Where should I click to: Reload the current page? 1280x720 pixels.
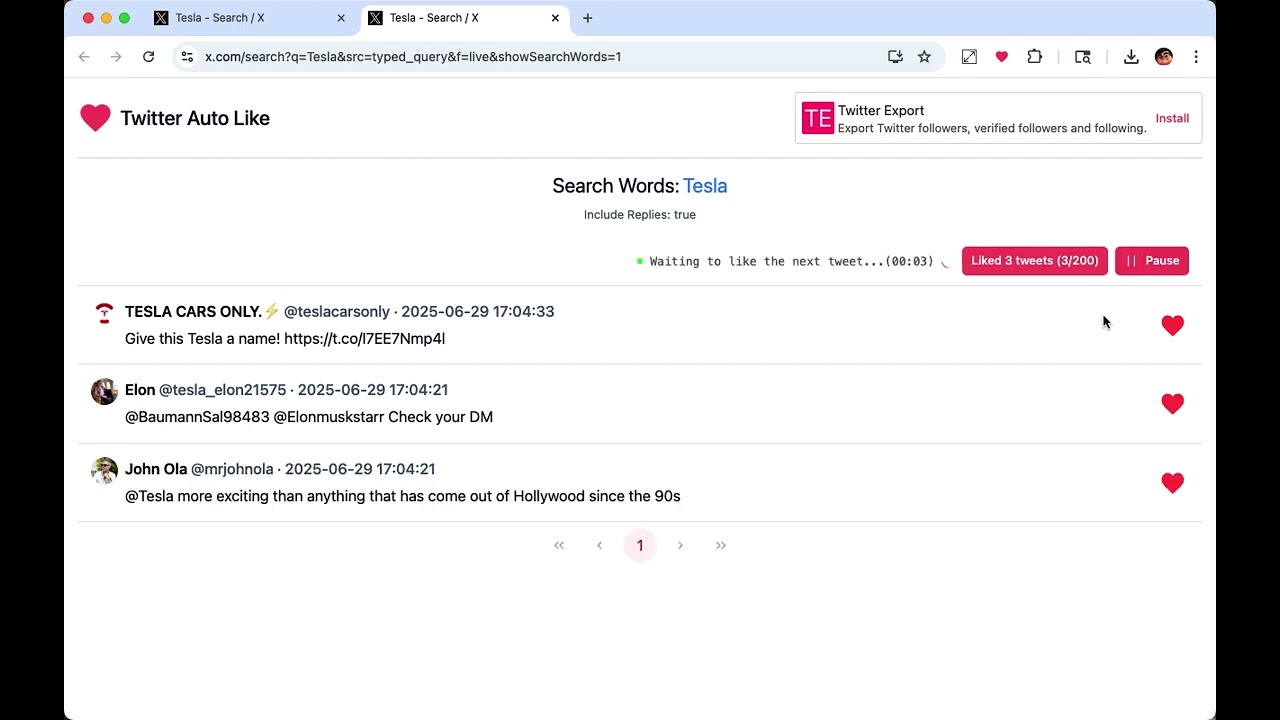pos(148,57)
